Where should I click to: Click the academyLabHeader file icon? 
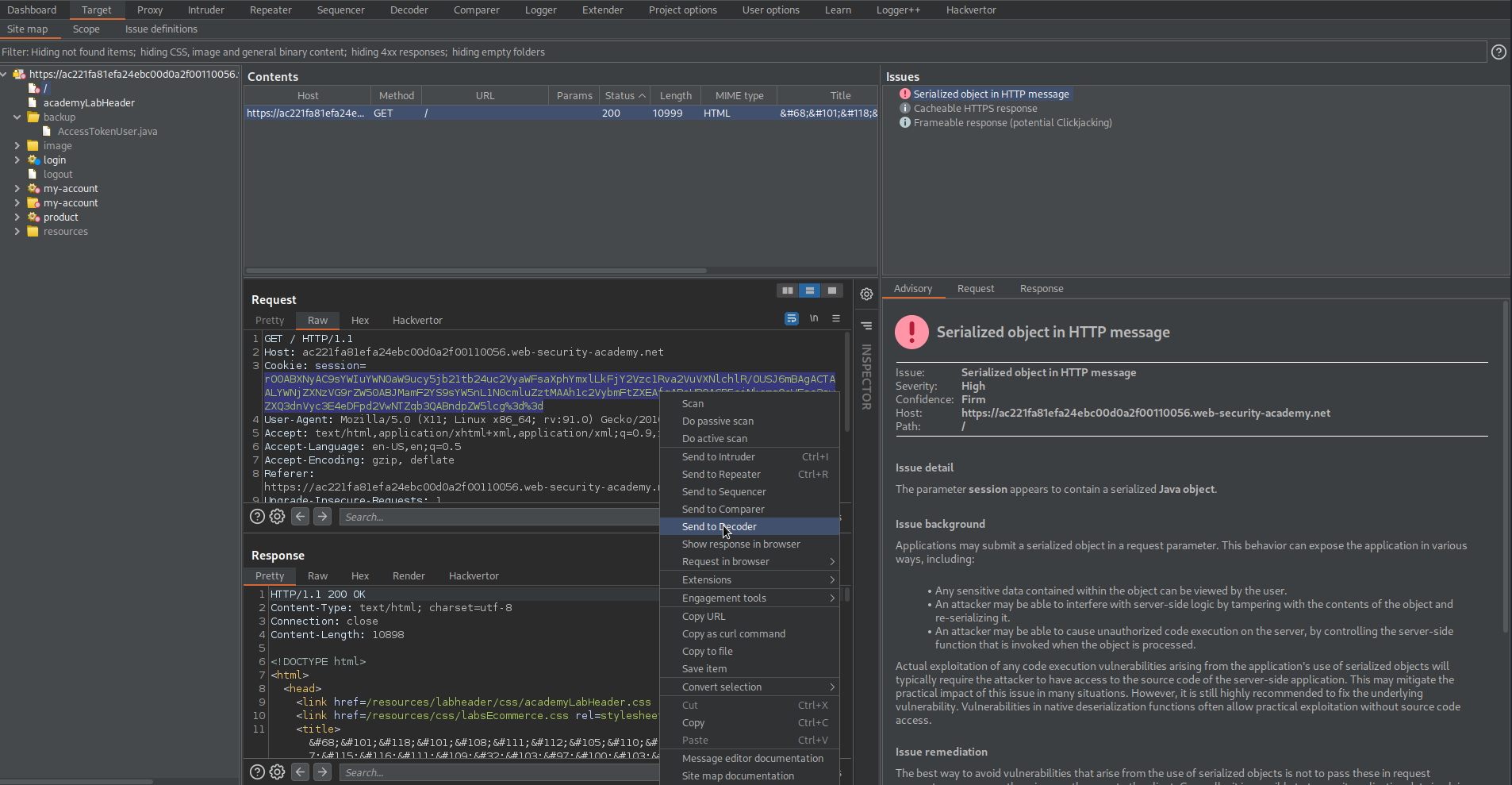tap(33, 102)
